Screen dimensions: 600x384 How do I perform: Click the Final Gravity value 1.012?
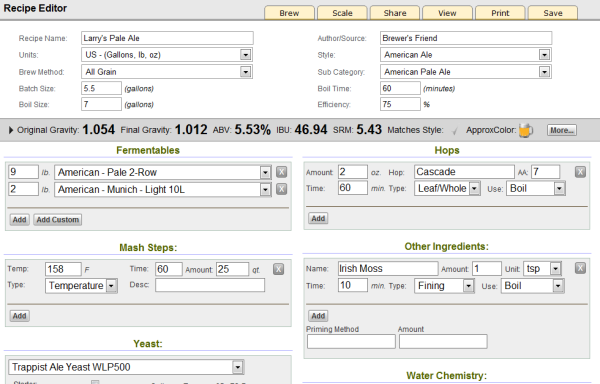tap(191, 130)
